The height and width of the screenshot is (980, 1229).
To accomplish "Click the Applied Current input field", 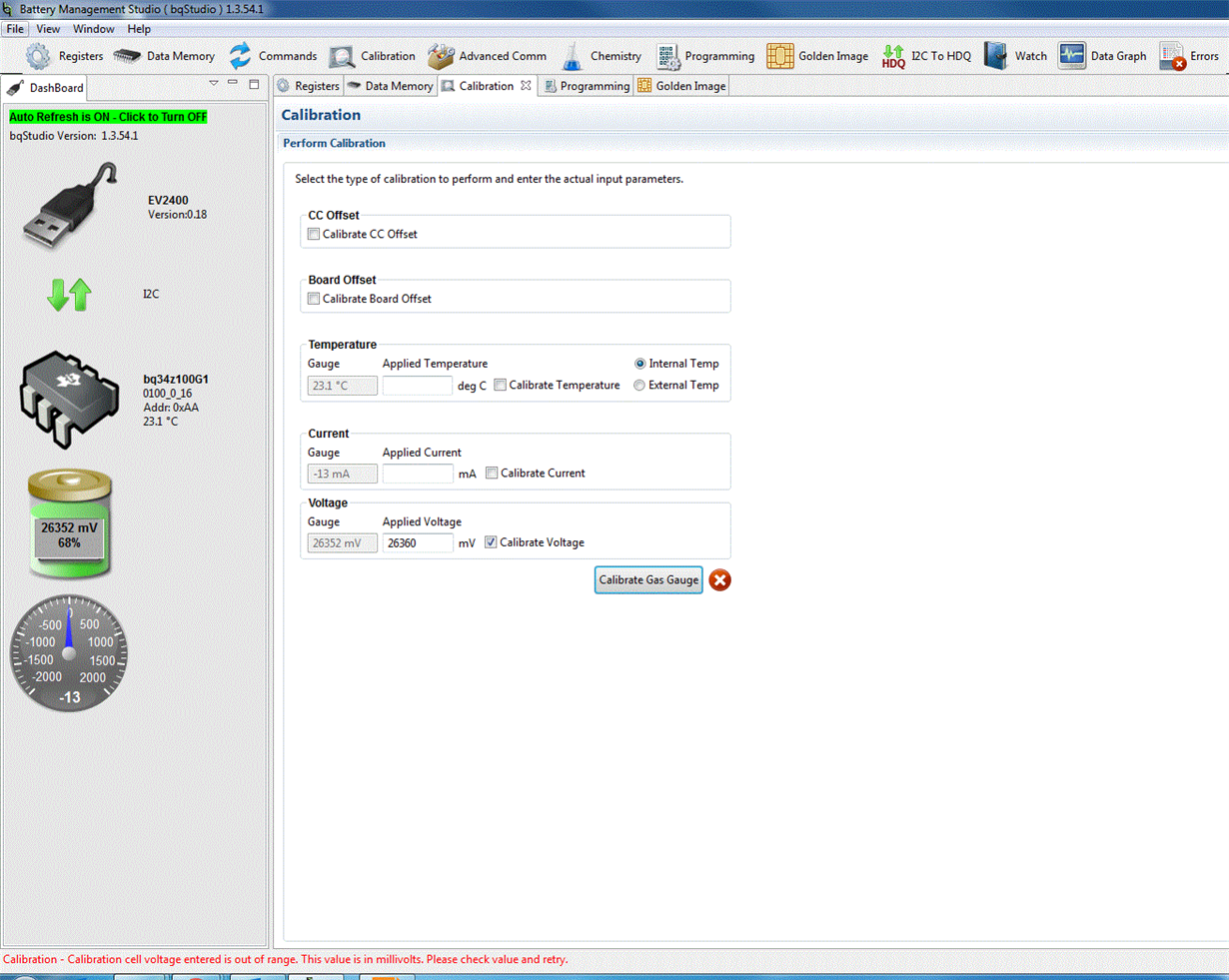I will [418, 474].
